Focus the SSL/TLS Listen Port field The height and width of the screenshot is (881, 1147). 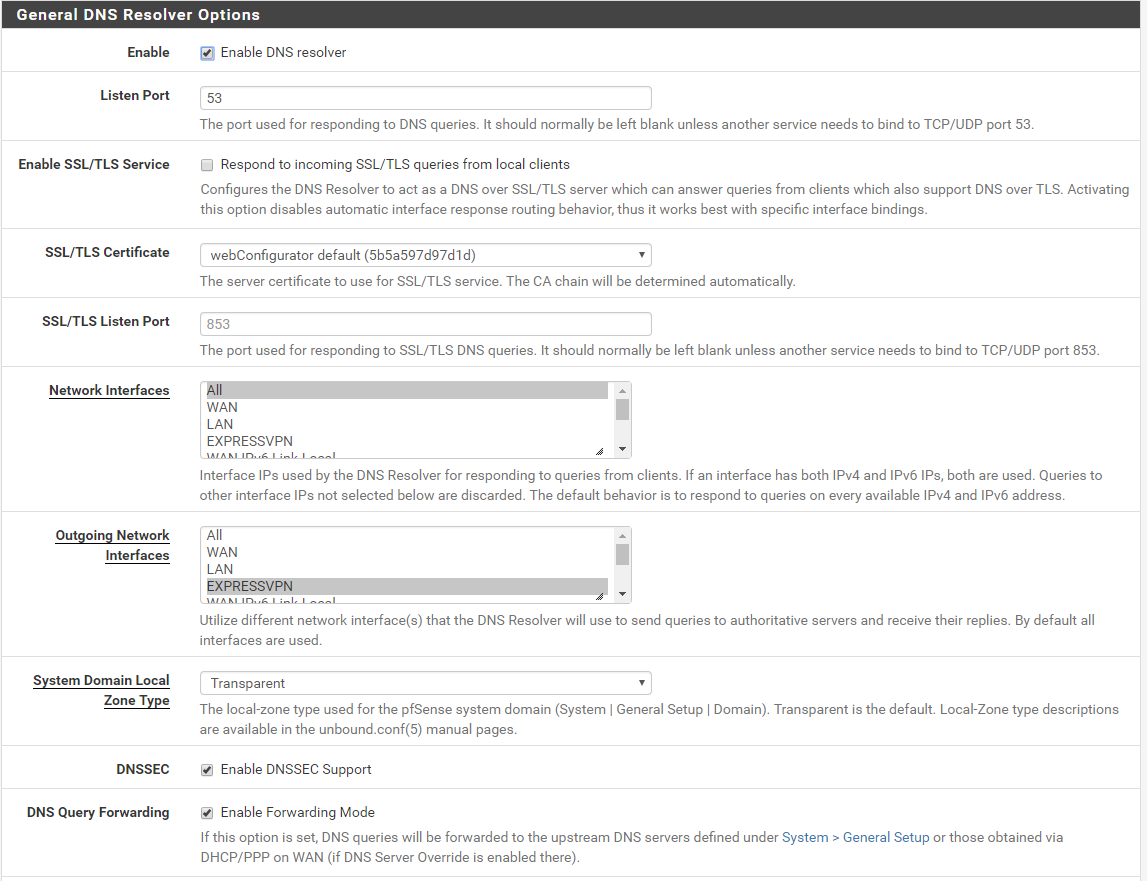tap(425, 324)
